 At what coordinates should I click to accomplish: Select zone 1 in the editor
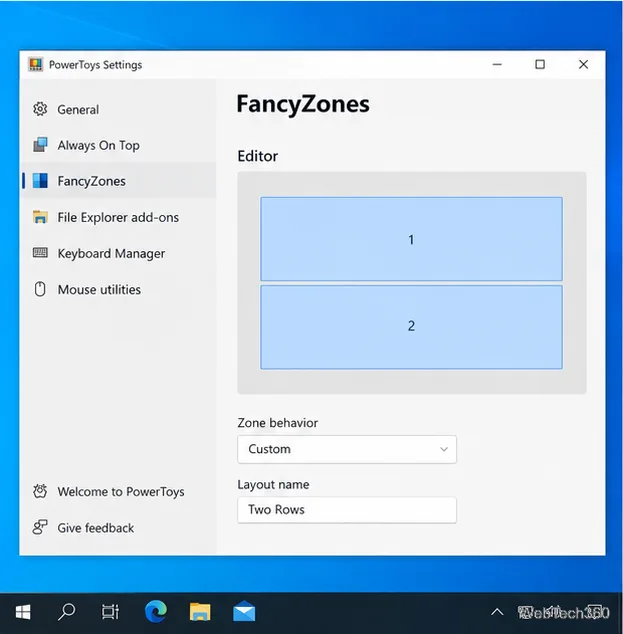(x=411, y=239)
